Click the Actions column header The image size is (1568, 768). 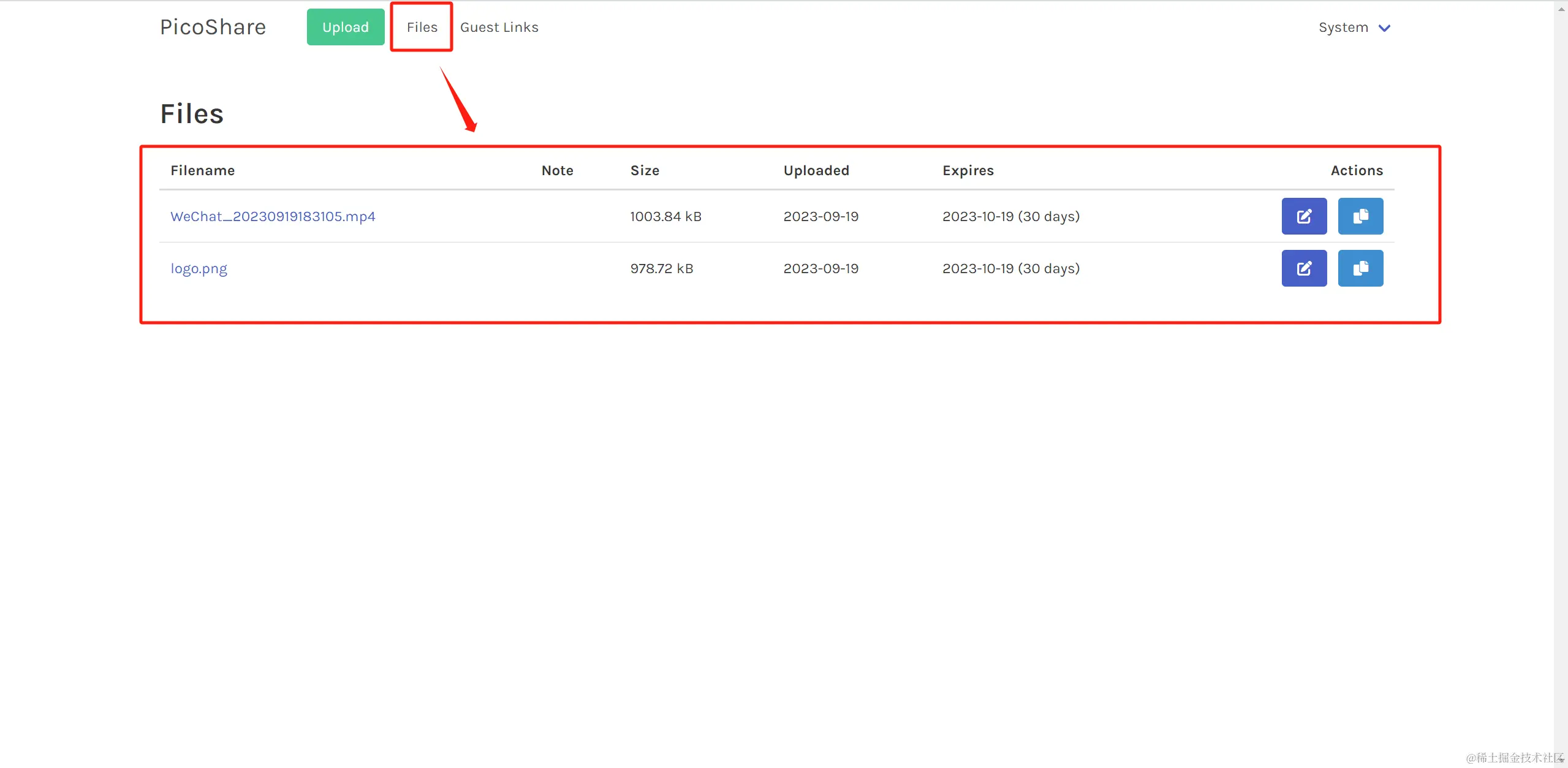(x=1356, y=170)
